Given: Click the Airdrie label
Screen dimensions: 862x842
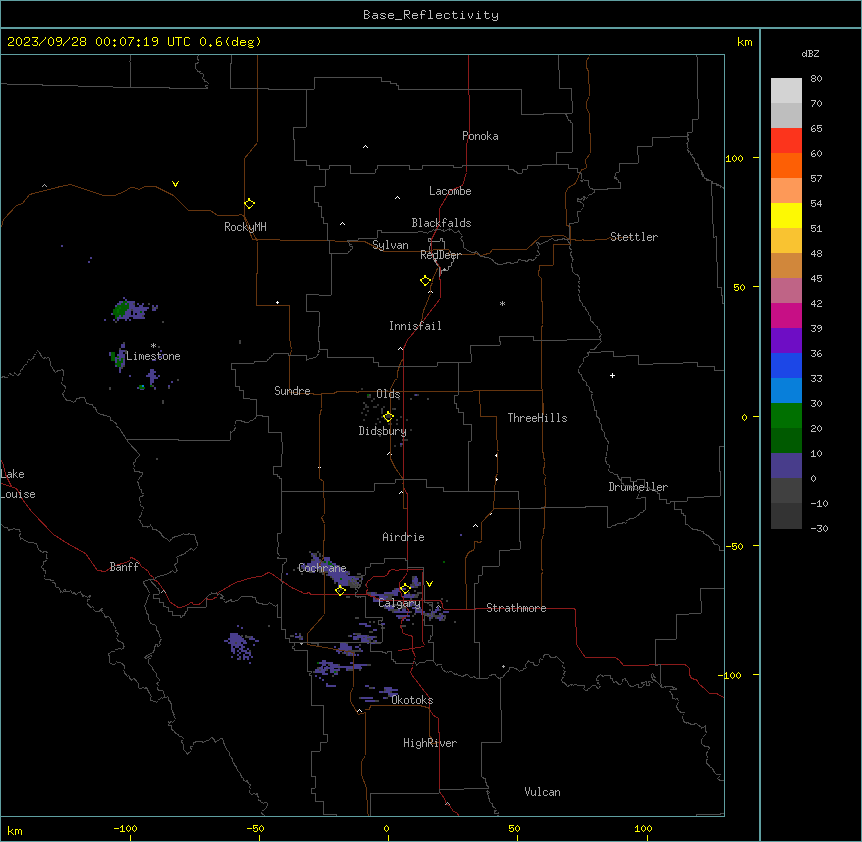Looking at the screenshot, I should [x=403, y=537].
